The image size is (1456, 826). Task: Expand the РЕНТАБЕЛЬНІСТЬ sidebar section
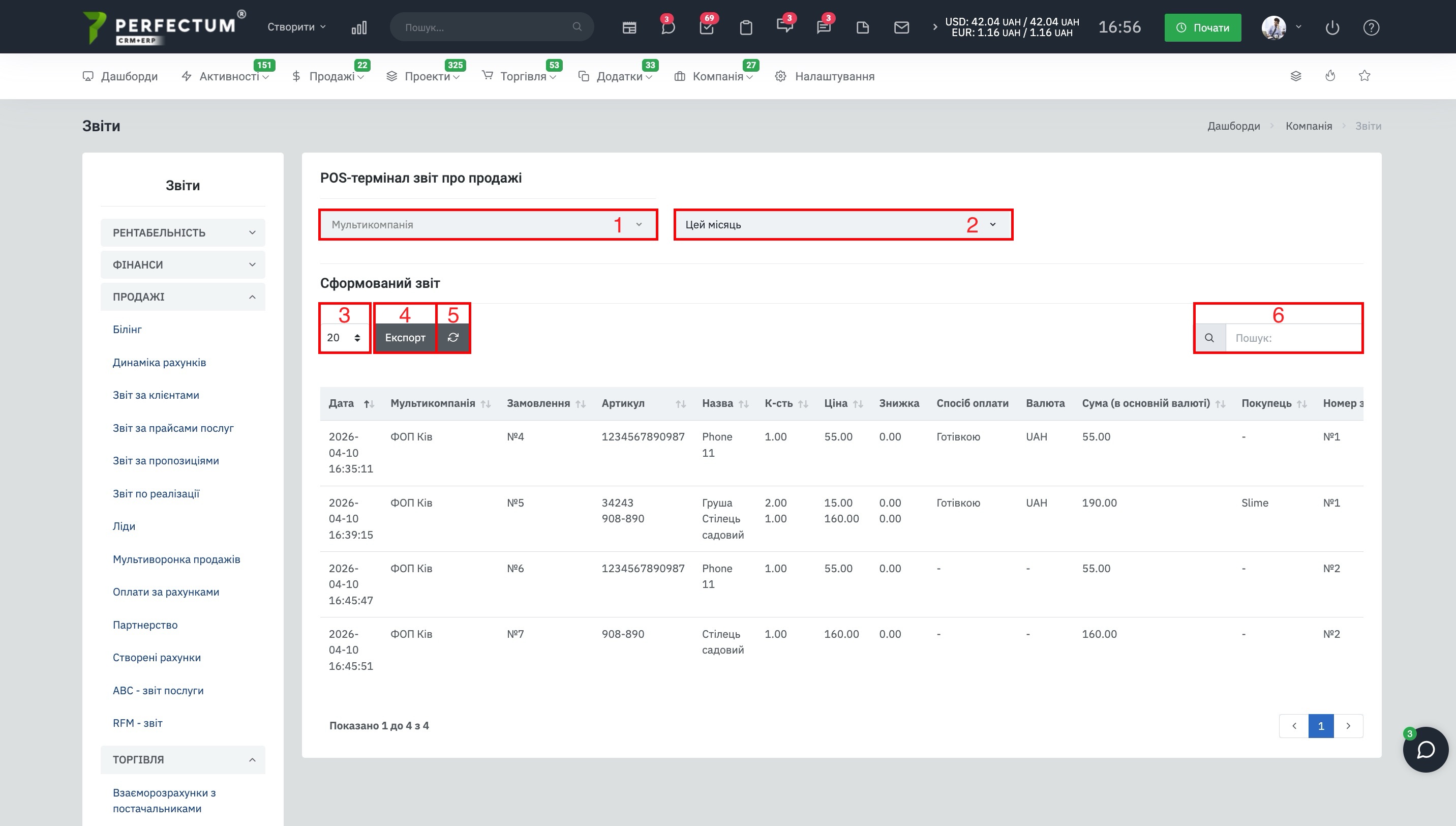pos(183,232)
